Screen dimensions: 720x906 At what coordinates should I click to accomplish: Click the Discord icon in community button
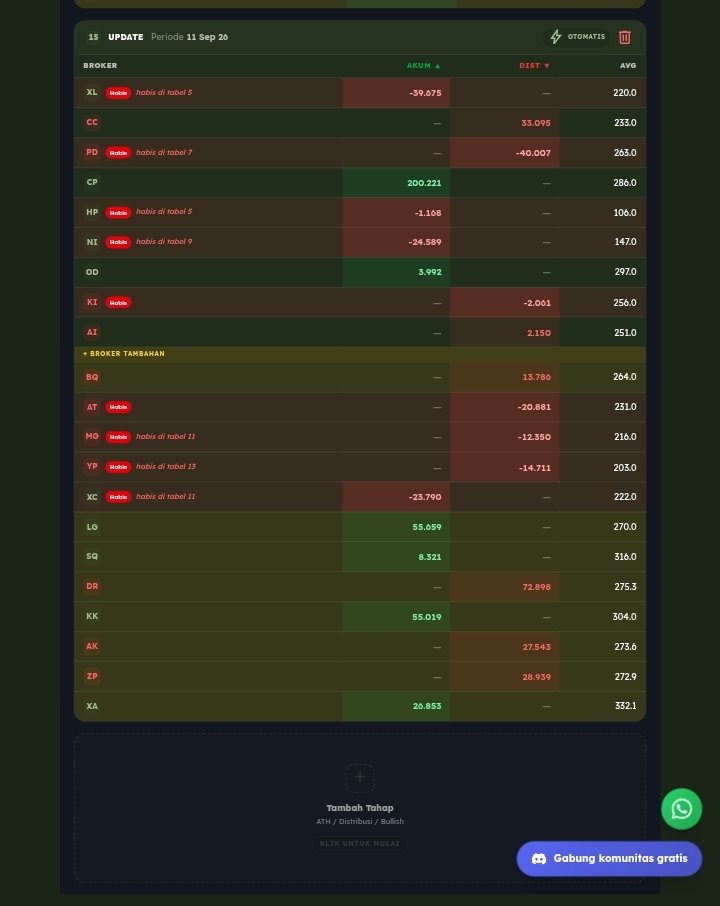[539, 859]
